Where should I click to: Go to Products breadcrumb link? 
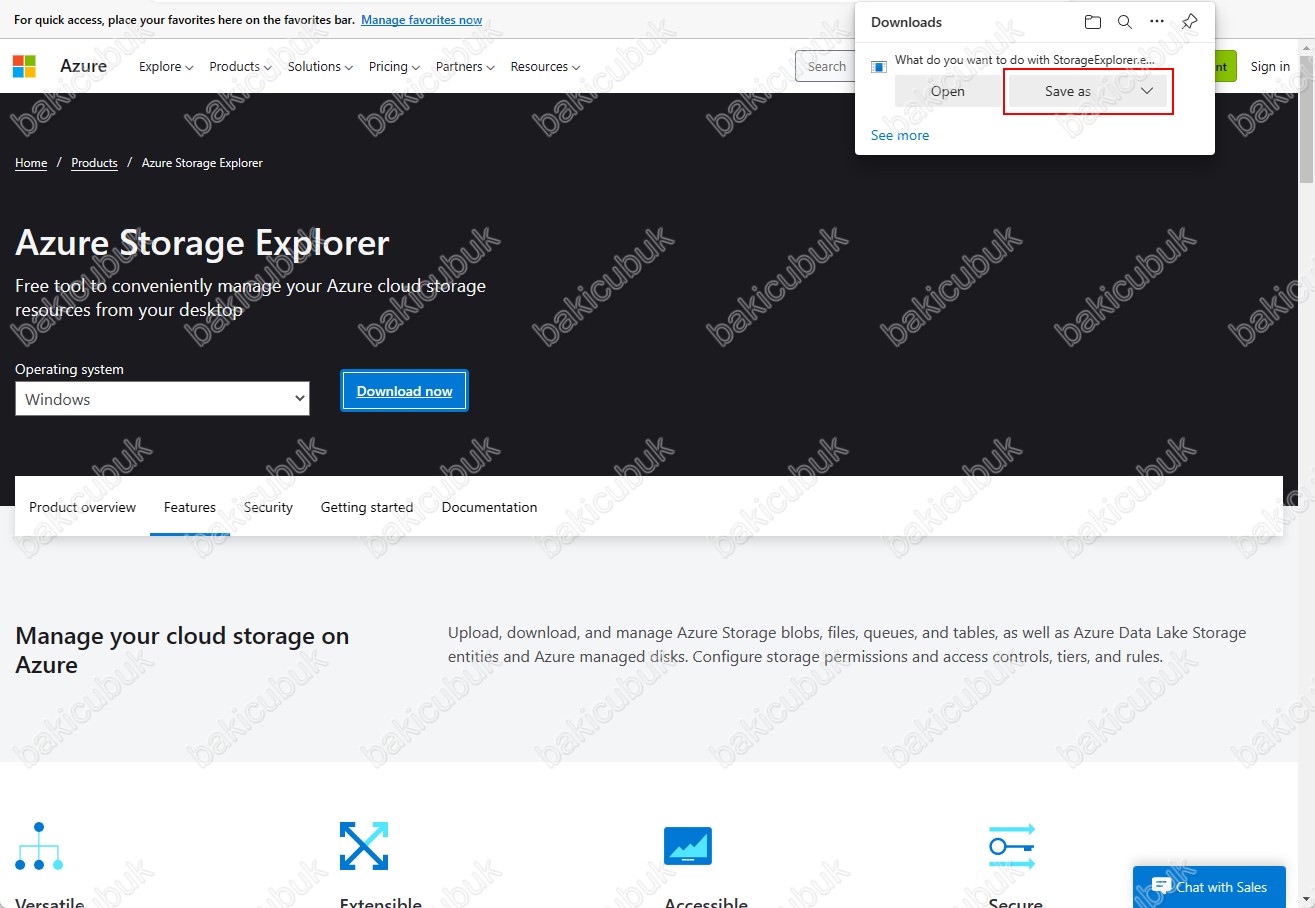click(94, 163)
